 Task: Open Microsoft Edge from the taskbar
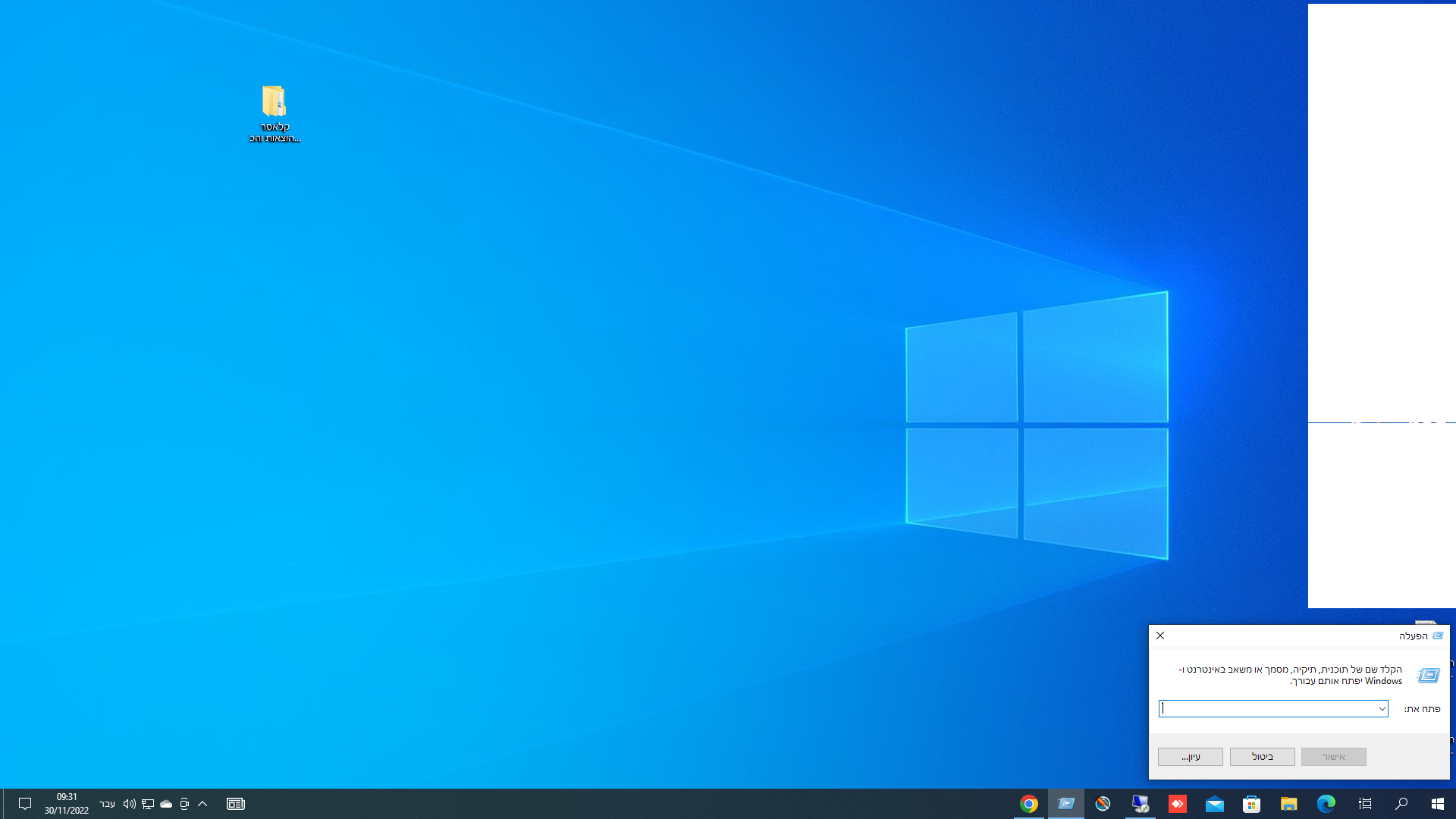pyautogui.click(x=1326, y=804)
